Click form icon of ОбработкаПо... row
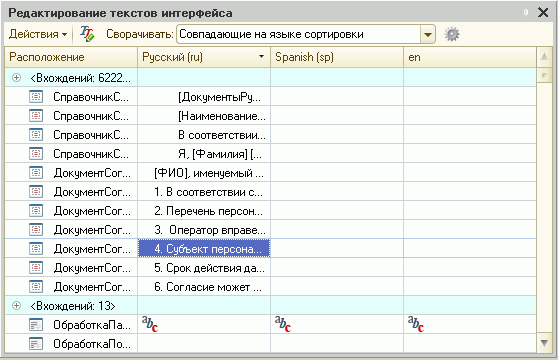This screenshot has height=360, width=558. (36, 344)
